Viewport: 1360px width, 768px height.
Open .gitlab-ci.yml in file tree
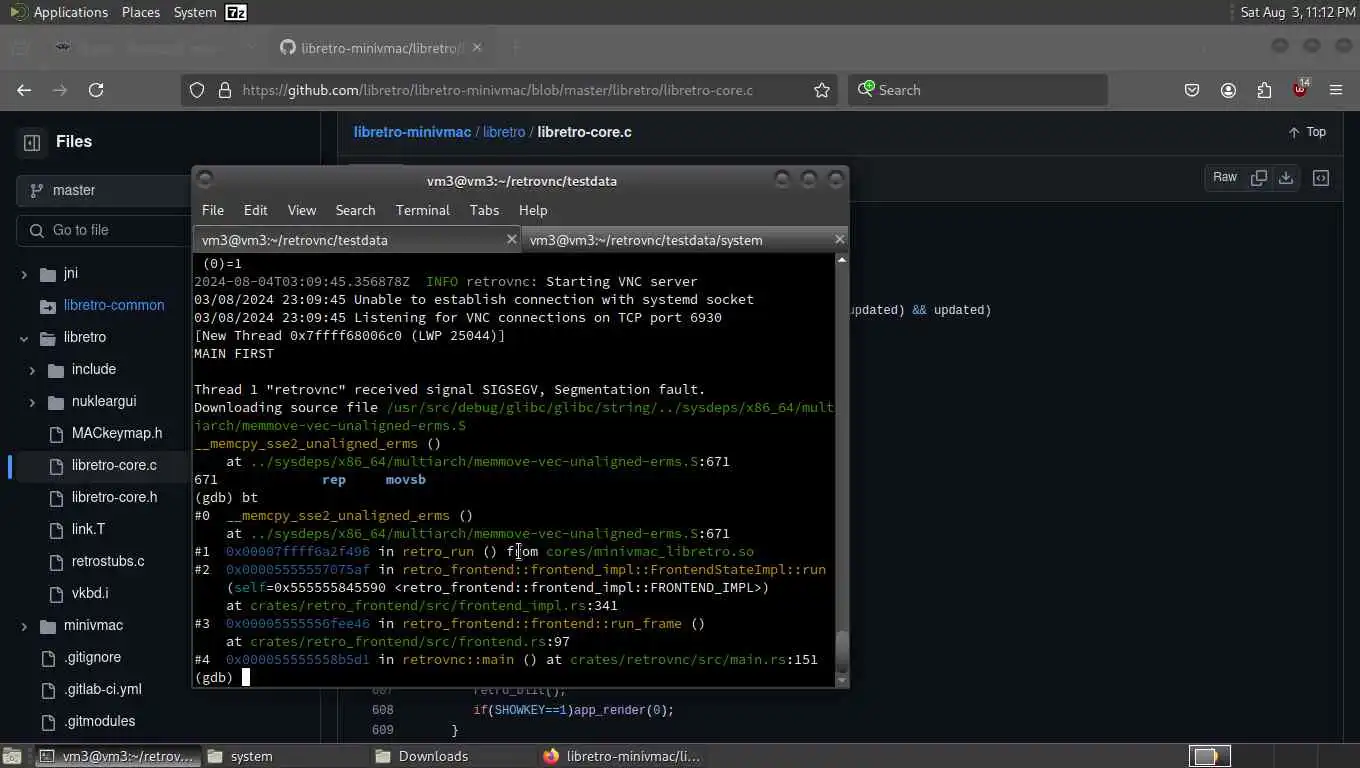103,690
